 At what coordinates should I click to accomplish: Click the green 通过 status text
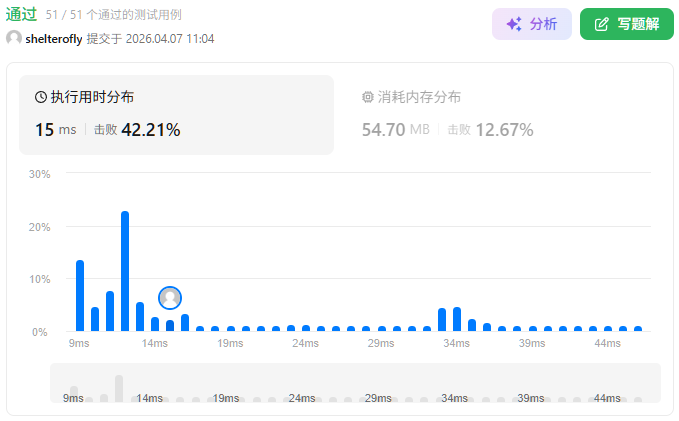click(22, 14)
